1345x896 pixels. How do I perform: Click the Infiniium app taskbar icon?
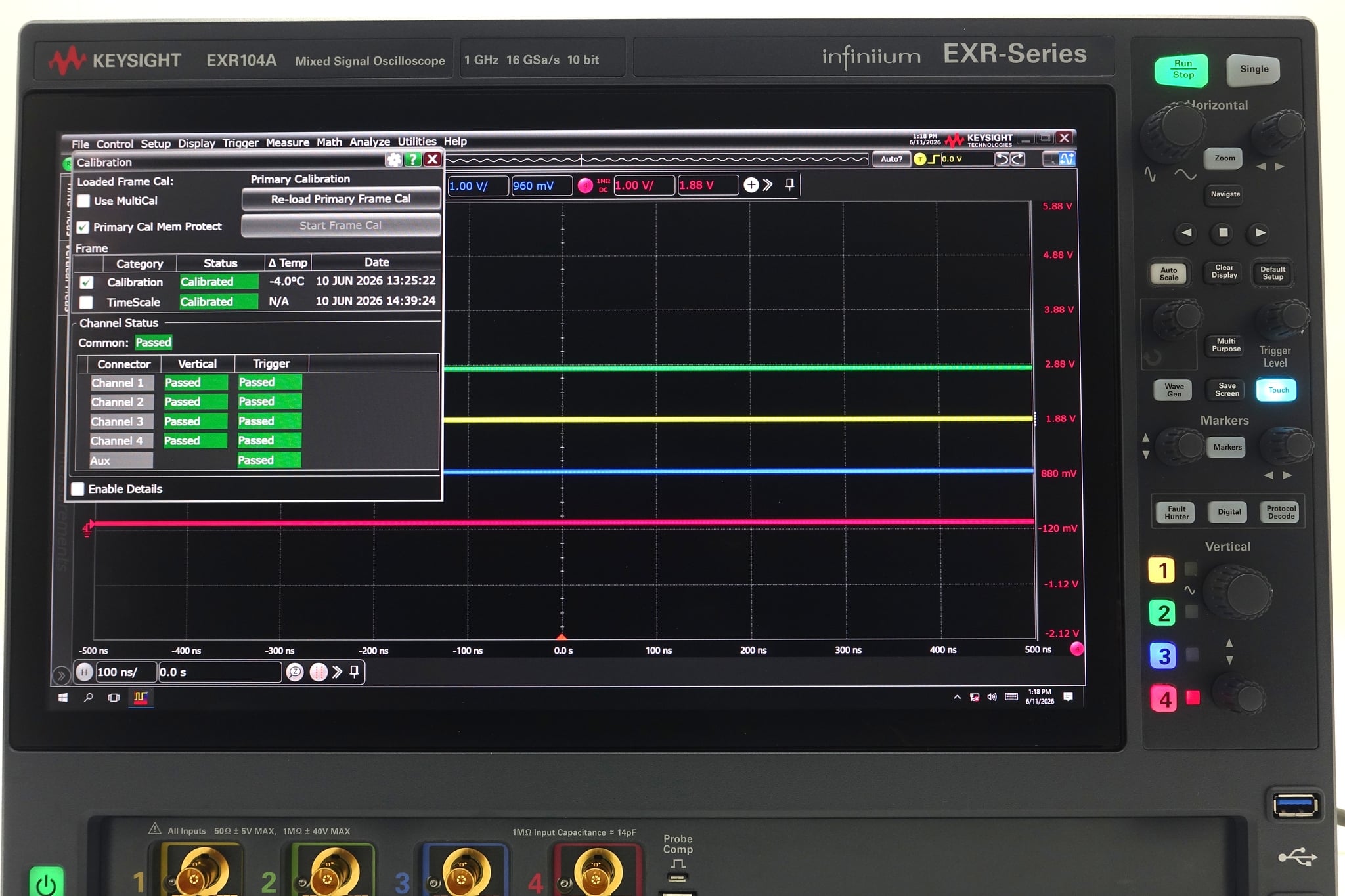141,698
